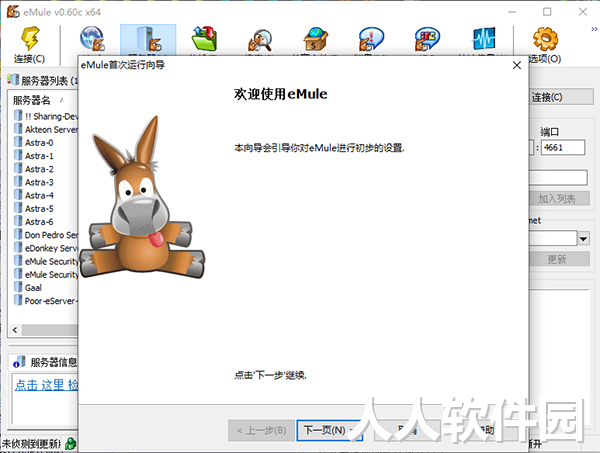This screenshot has width=600, height=453.
Task: Click the server list scrollbar left arrow
Action: [15, 330]
